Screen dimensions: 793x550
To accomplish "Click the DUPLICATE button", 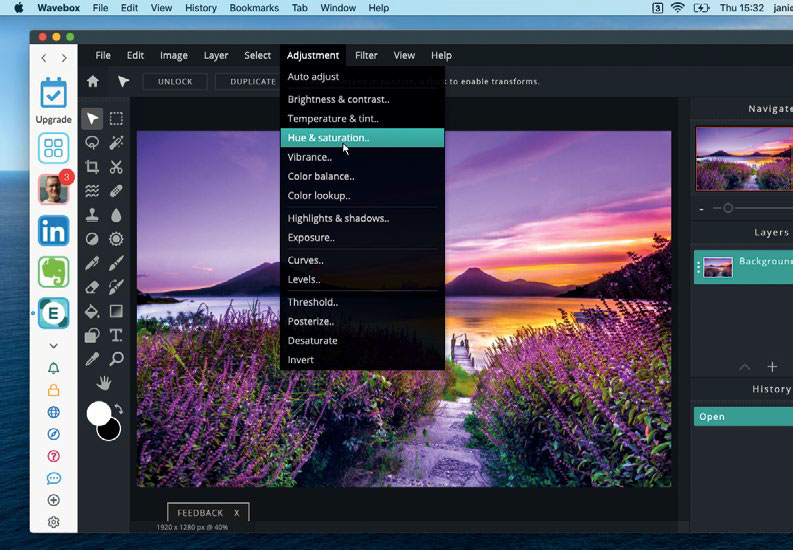I will click(247, 81).
